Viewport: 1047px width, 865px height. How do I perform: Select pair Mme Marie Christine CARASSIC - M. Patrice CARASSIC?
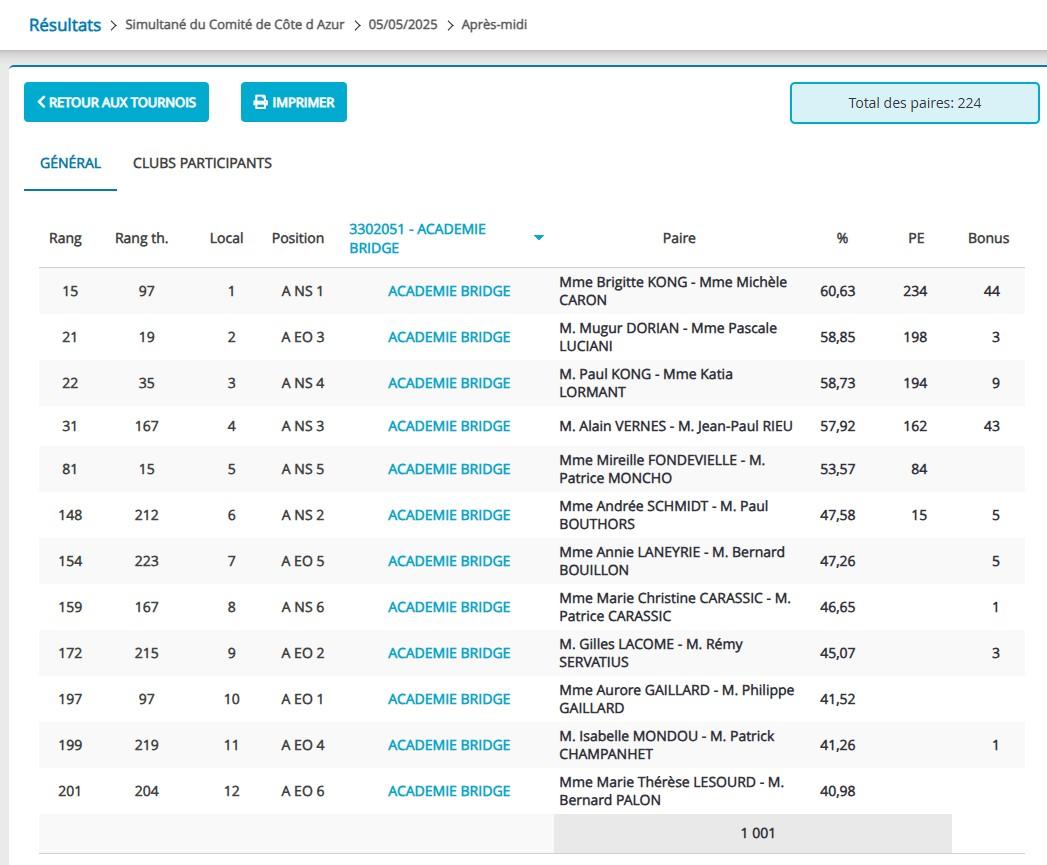point(675,608)
